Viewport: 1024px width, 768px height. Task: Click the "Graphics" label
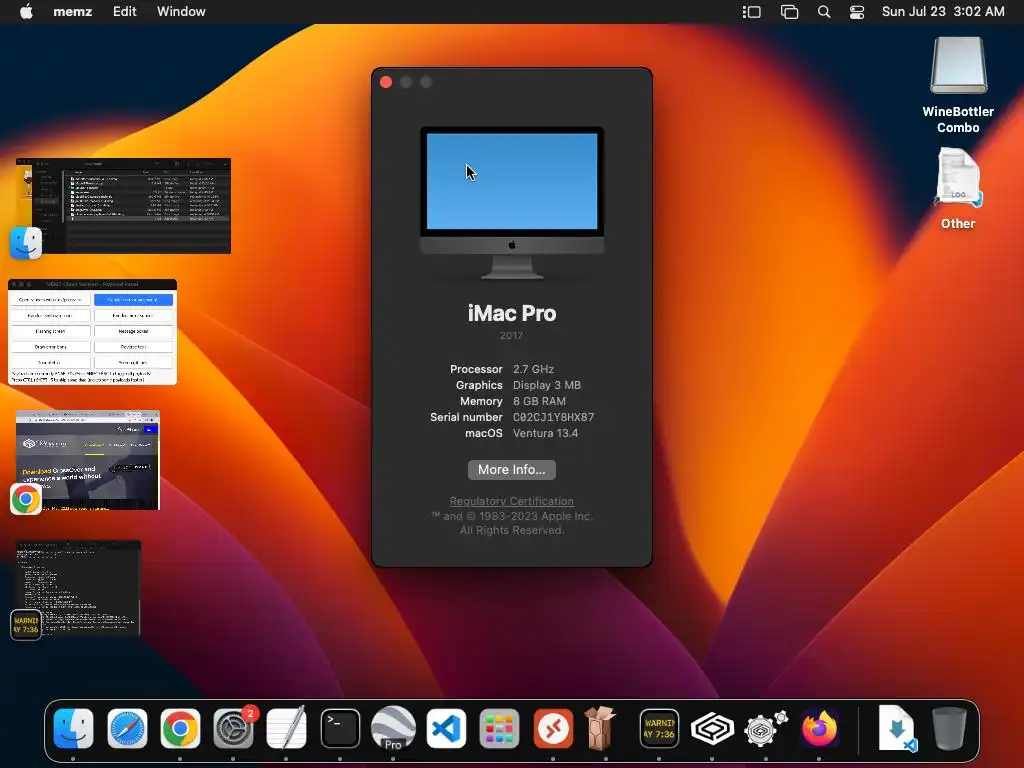click(479, 385)
